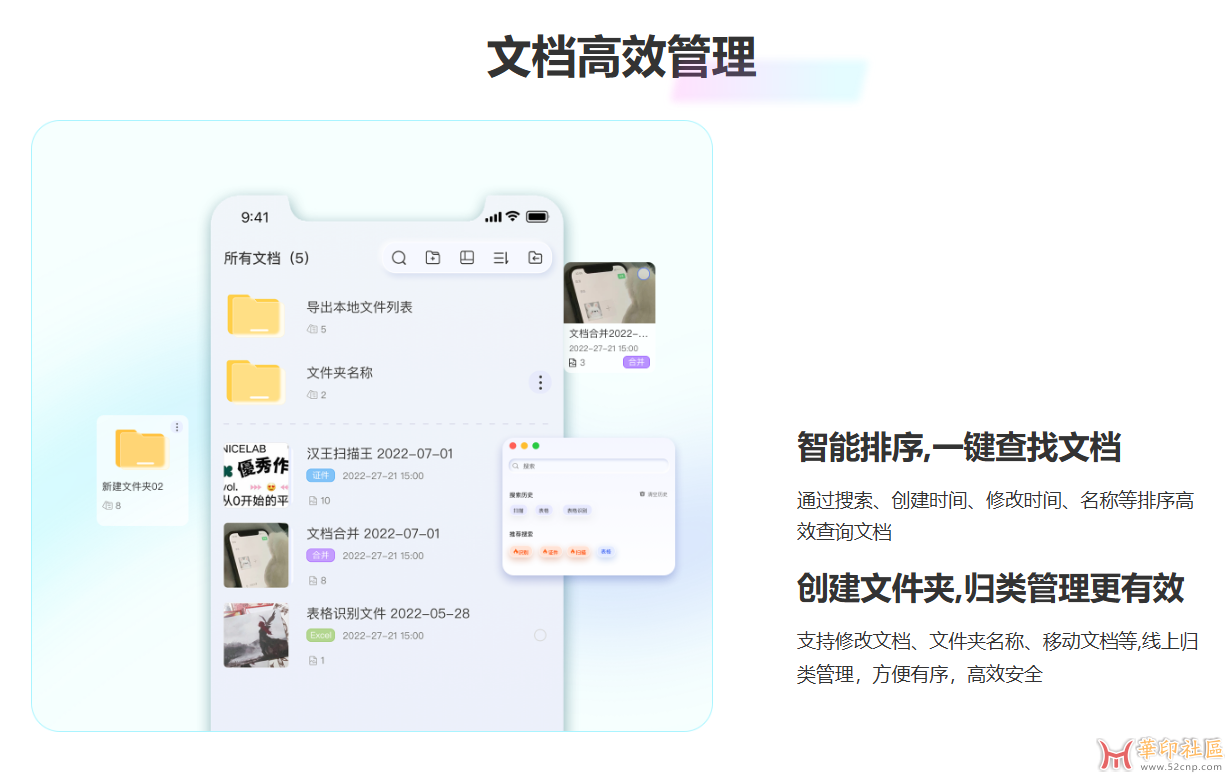Click the 识别 recommended search button
The height and width of the screenshot is (774, 1226).
pos(522,552)
